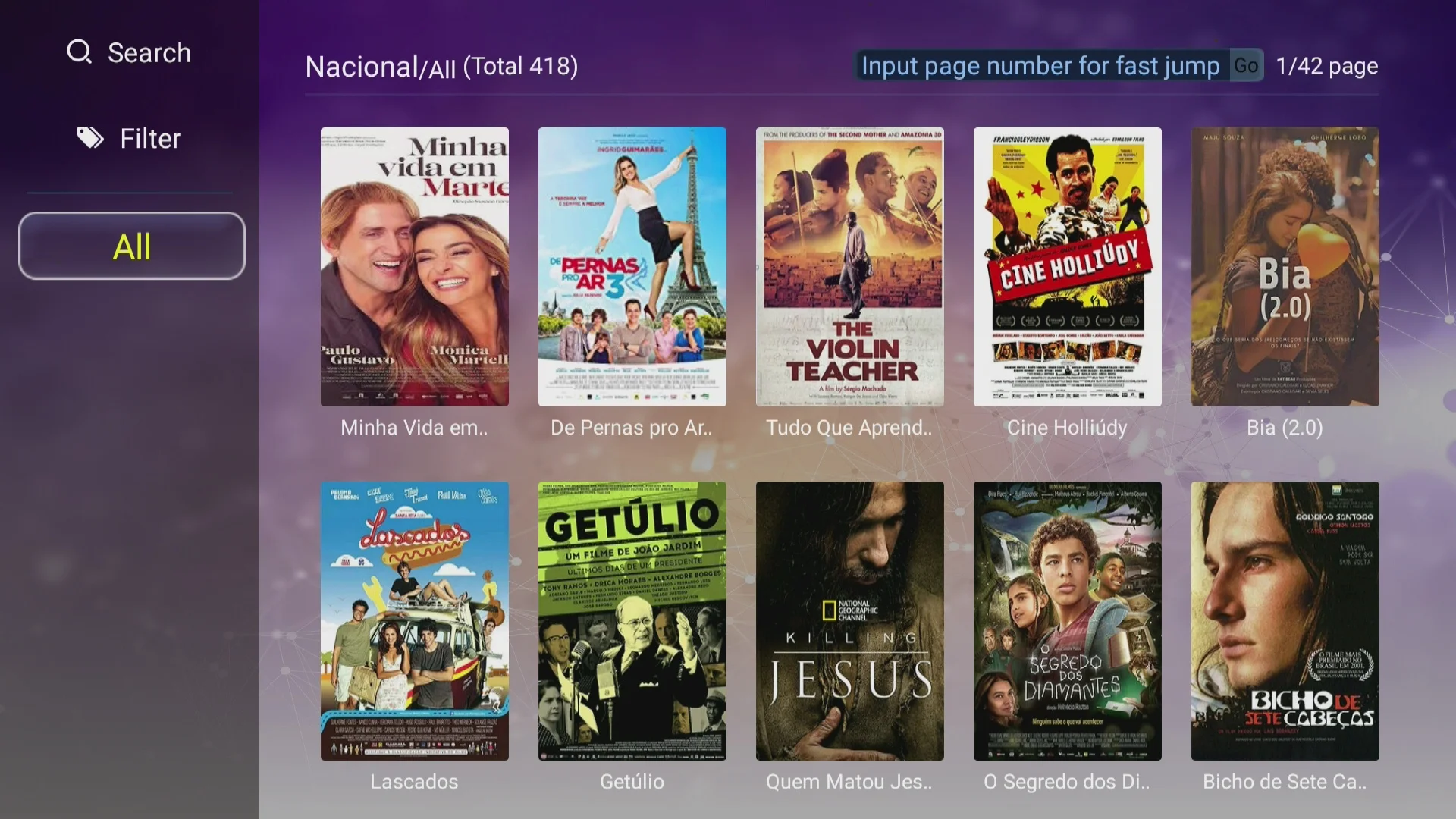Open the Cine Holliúdy poster
Image resolution: width=1456 pixels, height=819 pixels.
click(1068, 266)
